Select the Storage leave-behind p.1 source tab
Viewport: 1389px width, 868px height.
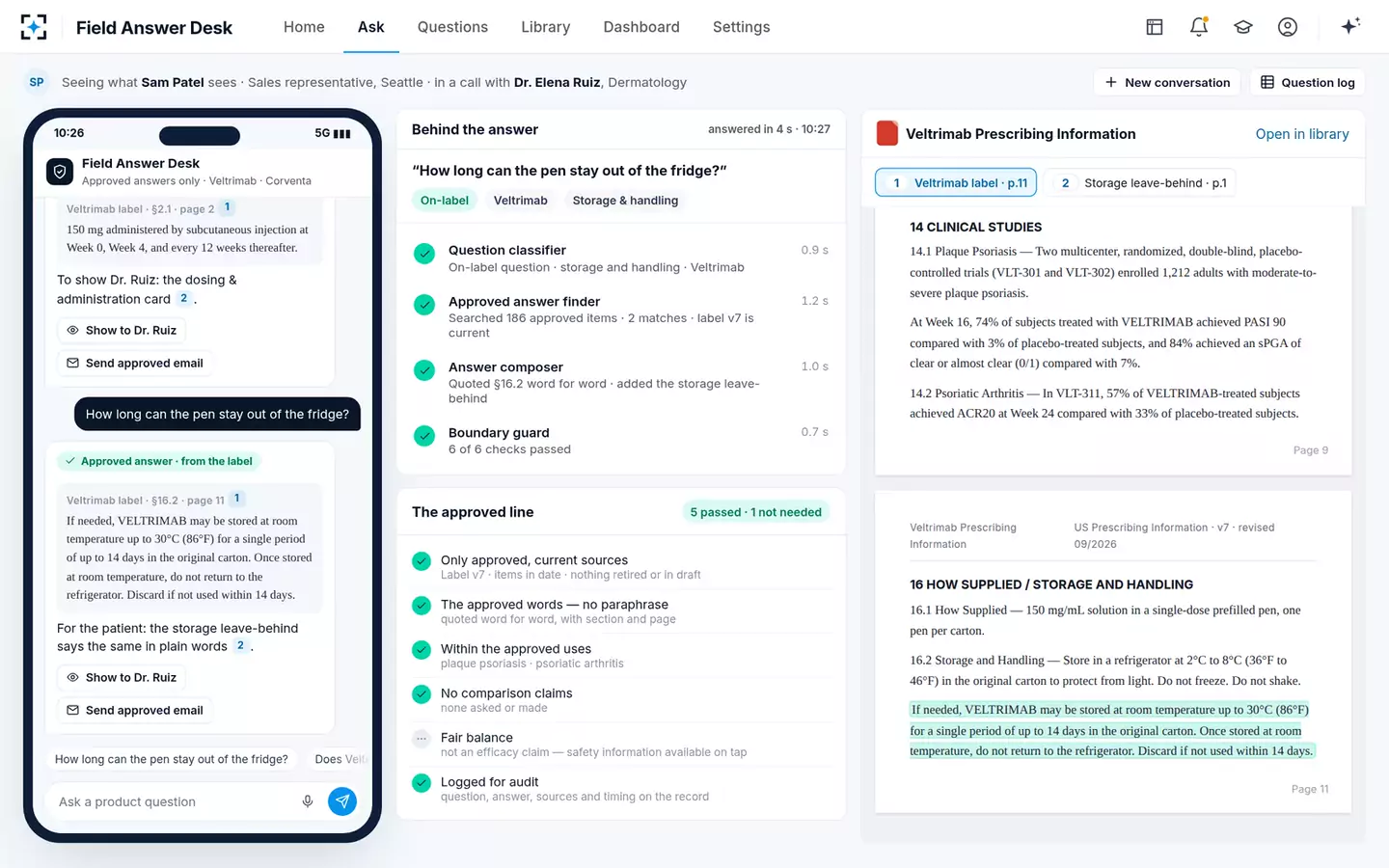coord(1142,182)
